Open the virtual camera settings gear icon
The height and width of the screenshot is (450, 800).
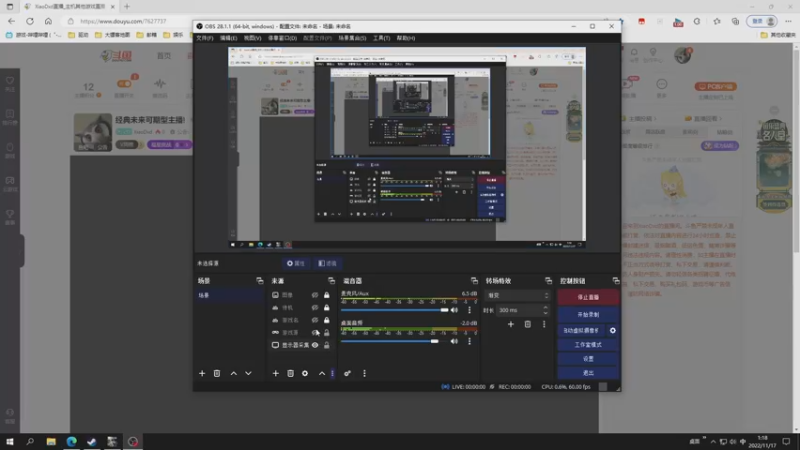click(x=613, y=331)
